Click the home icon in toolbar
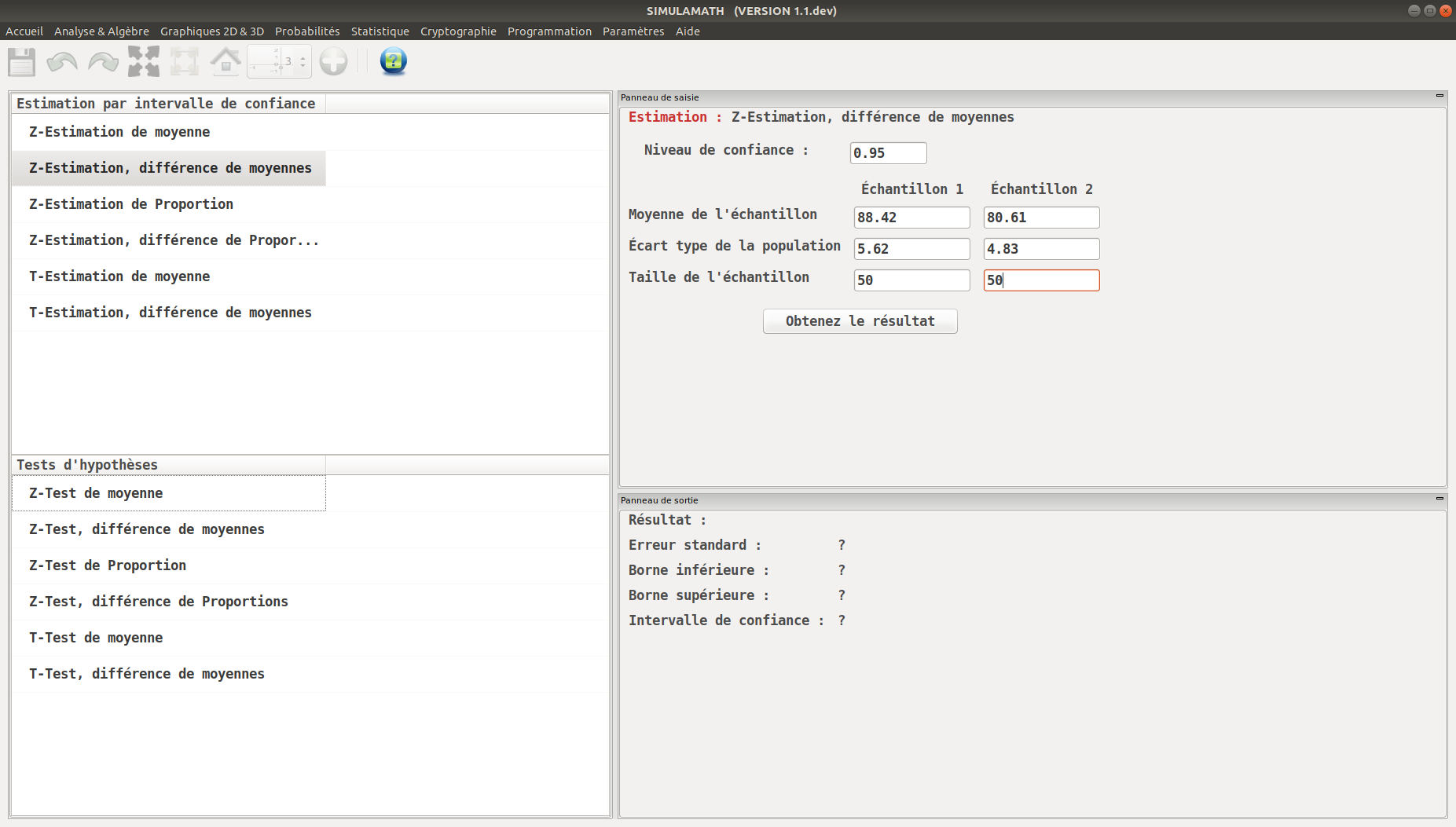1456x827 pixels. (226, 61)
